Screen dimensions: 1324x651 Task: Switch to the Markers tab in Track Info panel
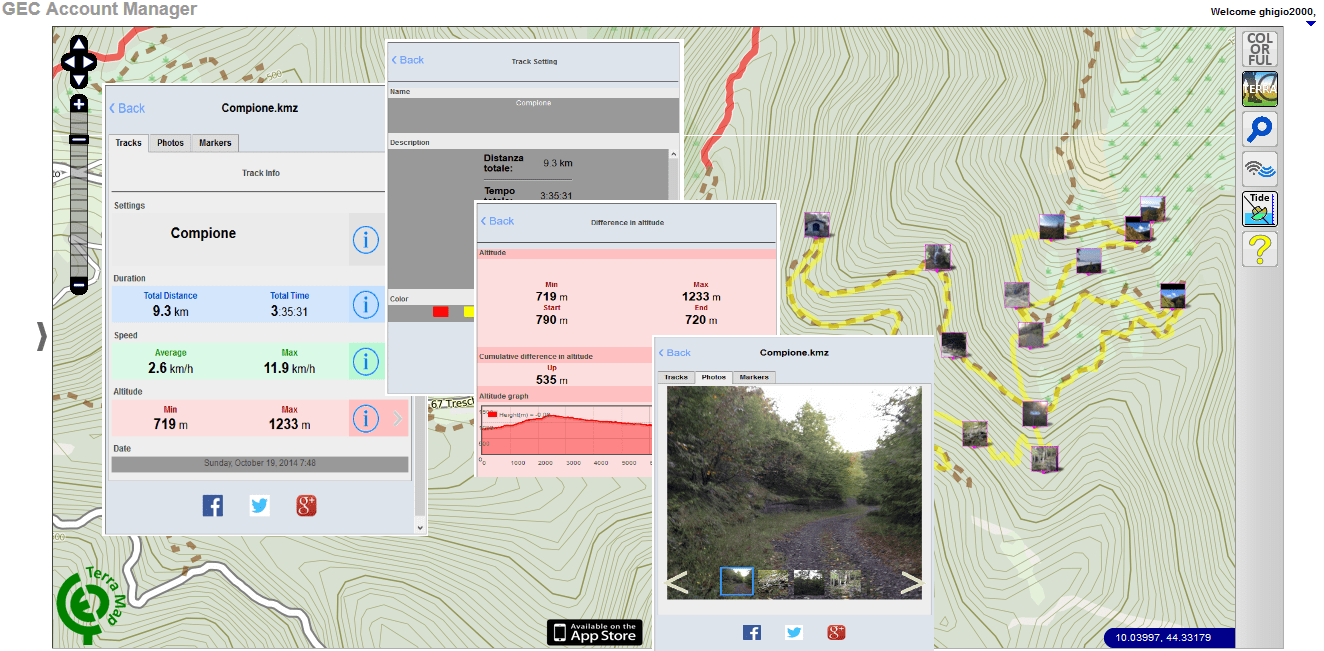pos(215,143)
